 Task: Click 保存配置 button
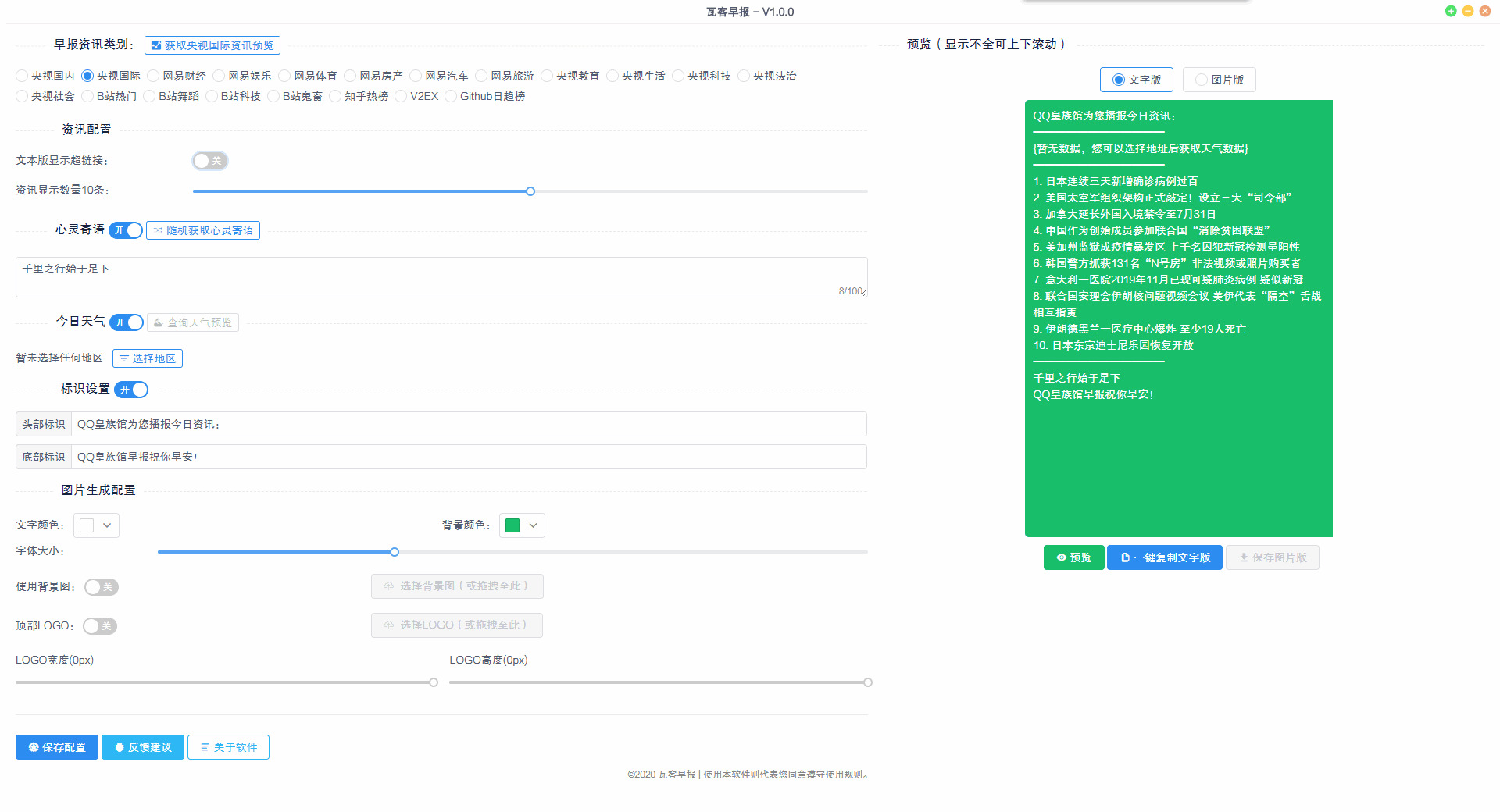pos(57,747)
